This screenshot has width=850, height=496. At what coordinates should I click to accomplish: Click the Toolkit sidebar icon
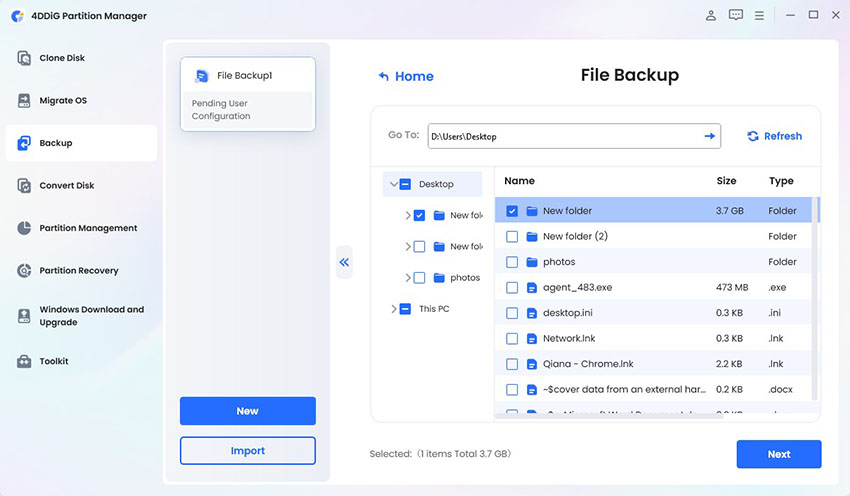(24, 361)
